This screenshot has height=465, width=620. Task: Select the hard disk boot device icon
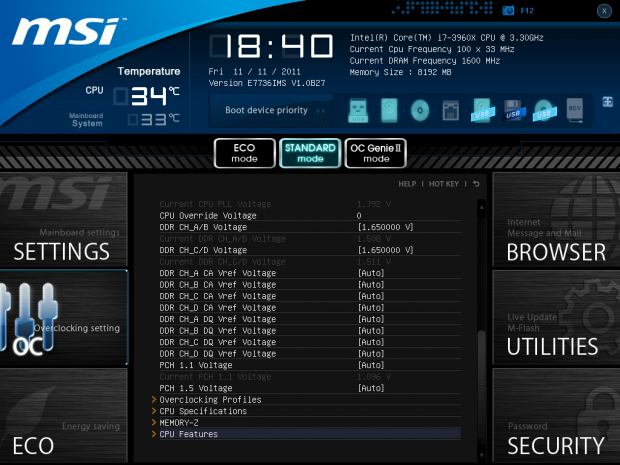pos(389,110)
